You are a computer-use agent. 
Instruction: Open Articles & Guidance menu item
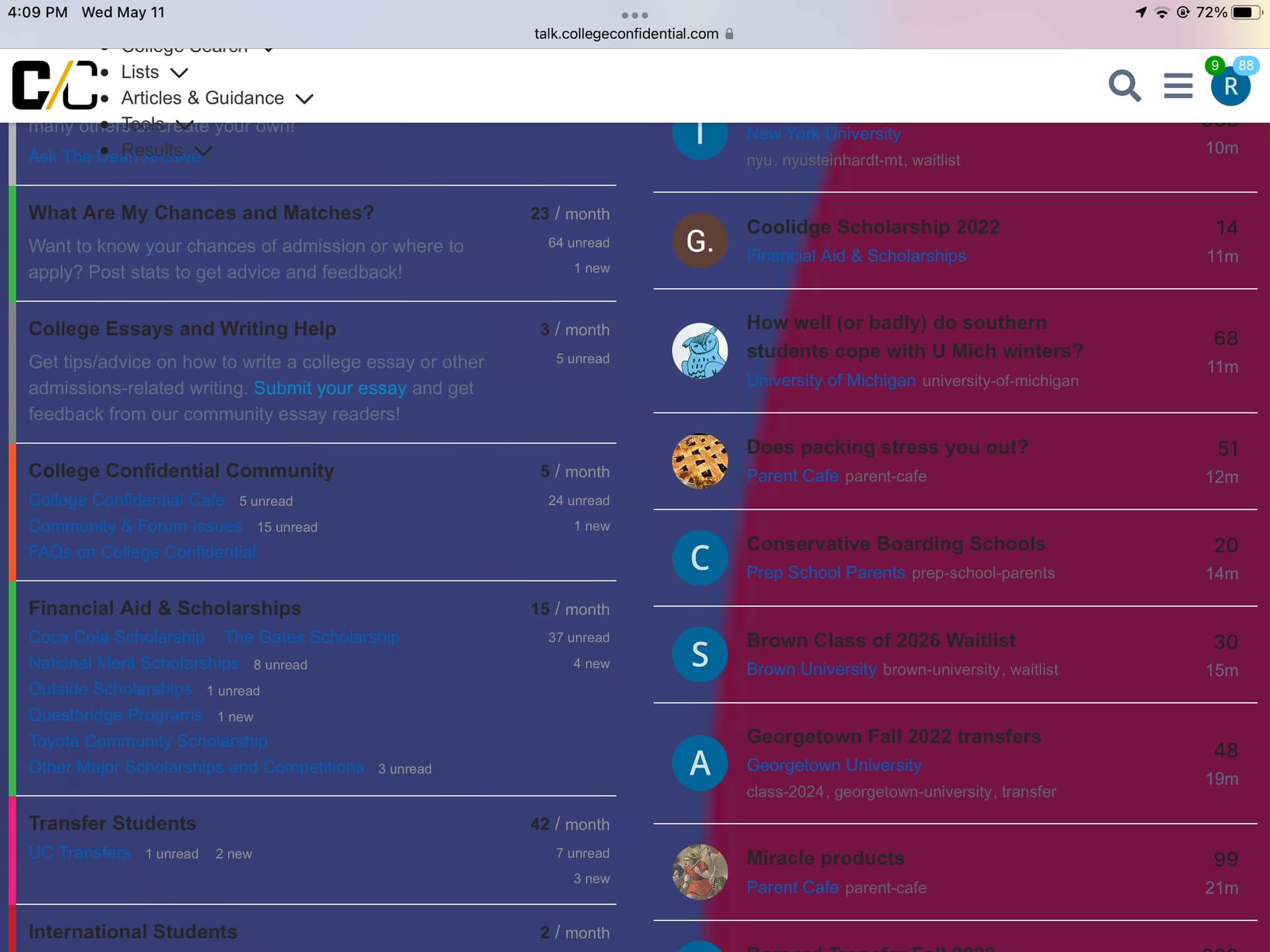202,98
